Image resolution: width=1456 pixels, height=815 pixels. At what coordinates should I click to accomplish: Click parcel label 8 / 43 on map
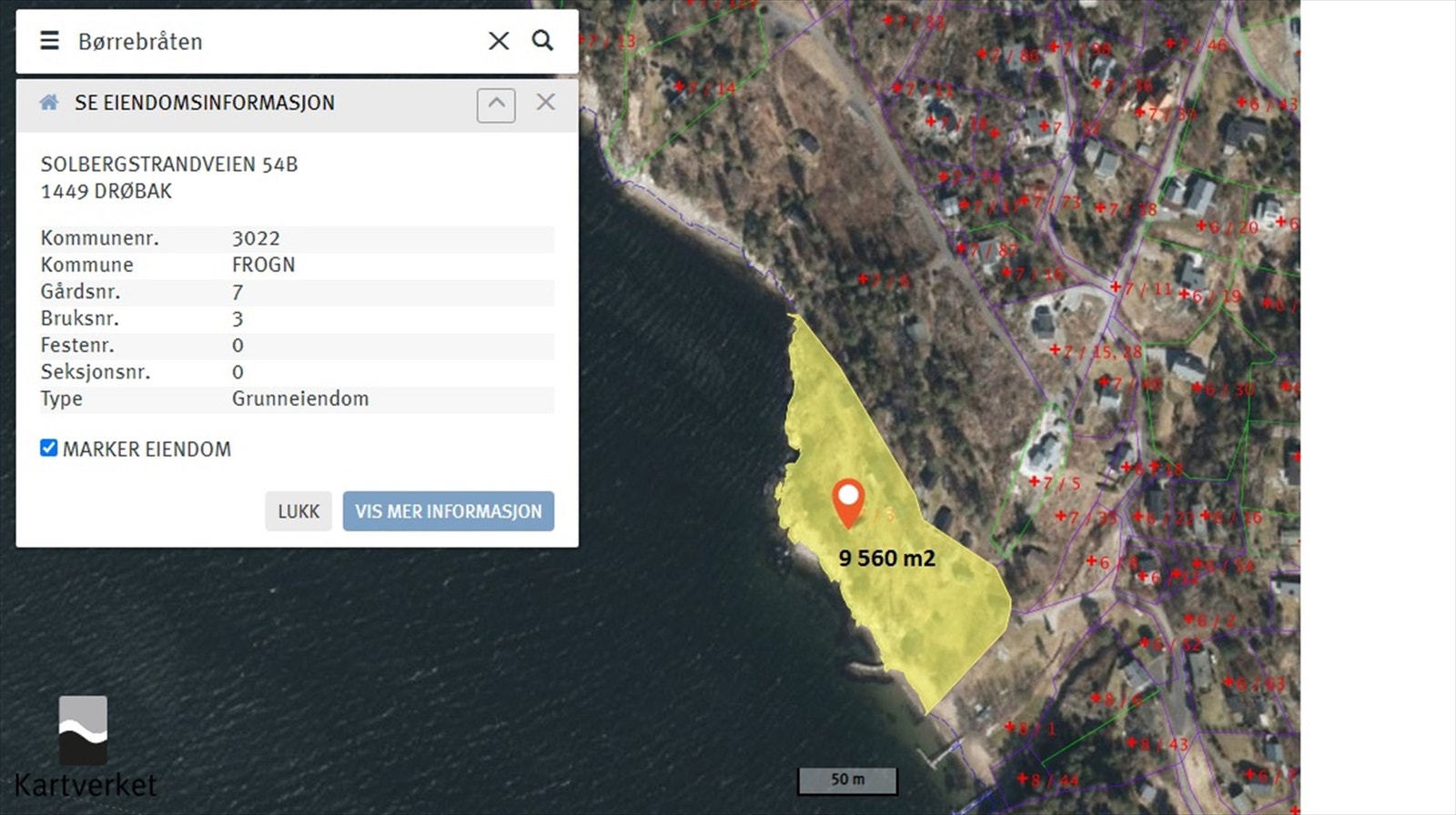[x=1158, y=744]
